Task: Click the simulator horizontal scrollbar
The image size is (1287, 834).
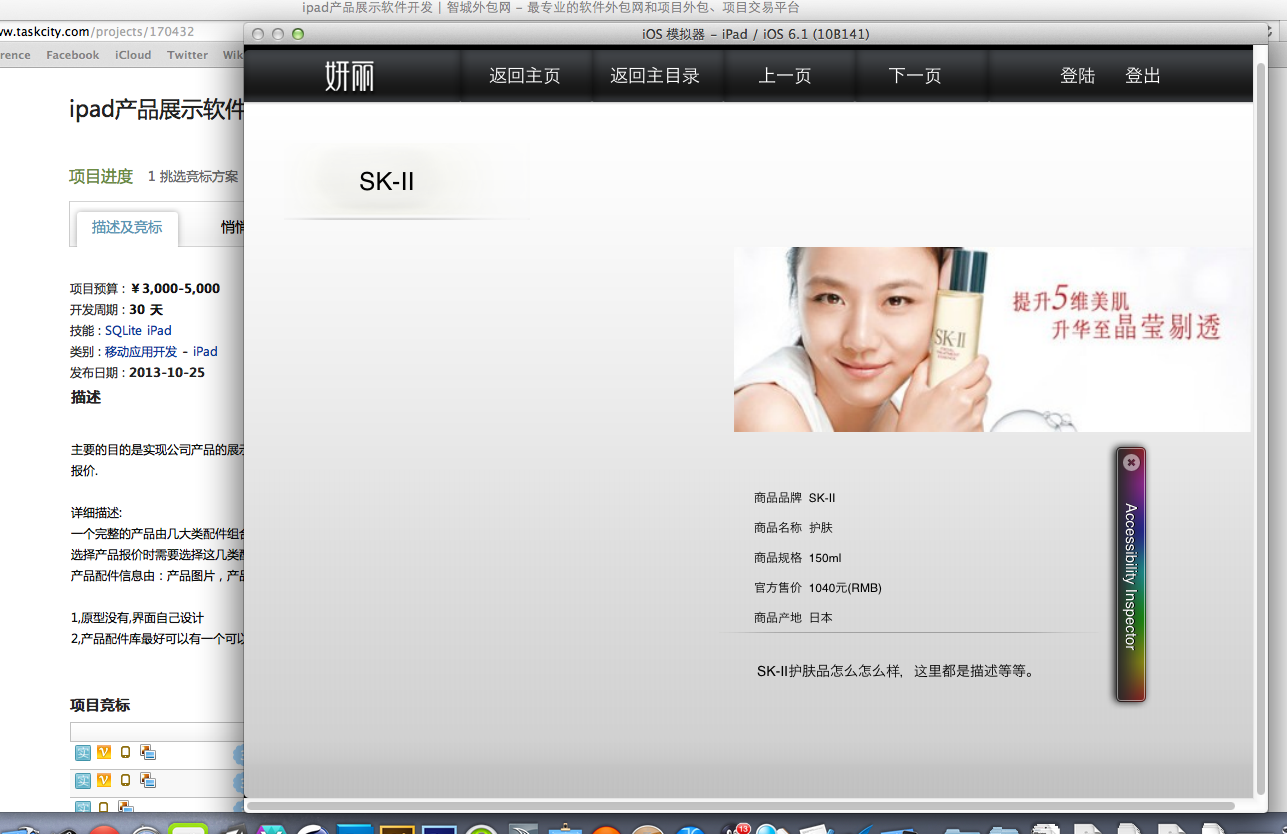Action: pos(740,805)
